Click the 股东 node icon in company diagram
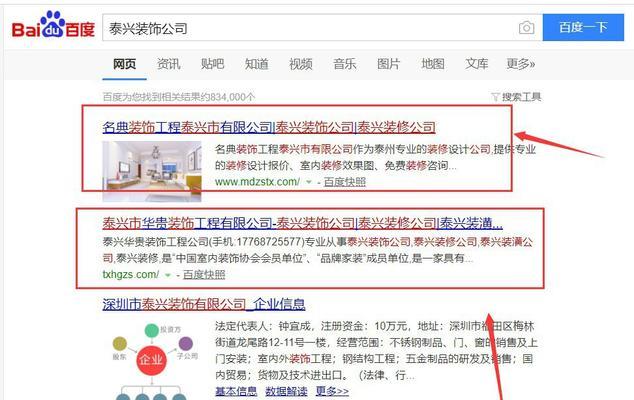Image resolution: width=634 pixels, height=400 pixels. point(120,344)
